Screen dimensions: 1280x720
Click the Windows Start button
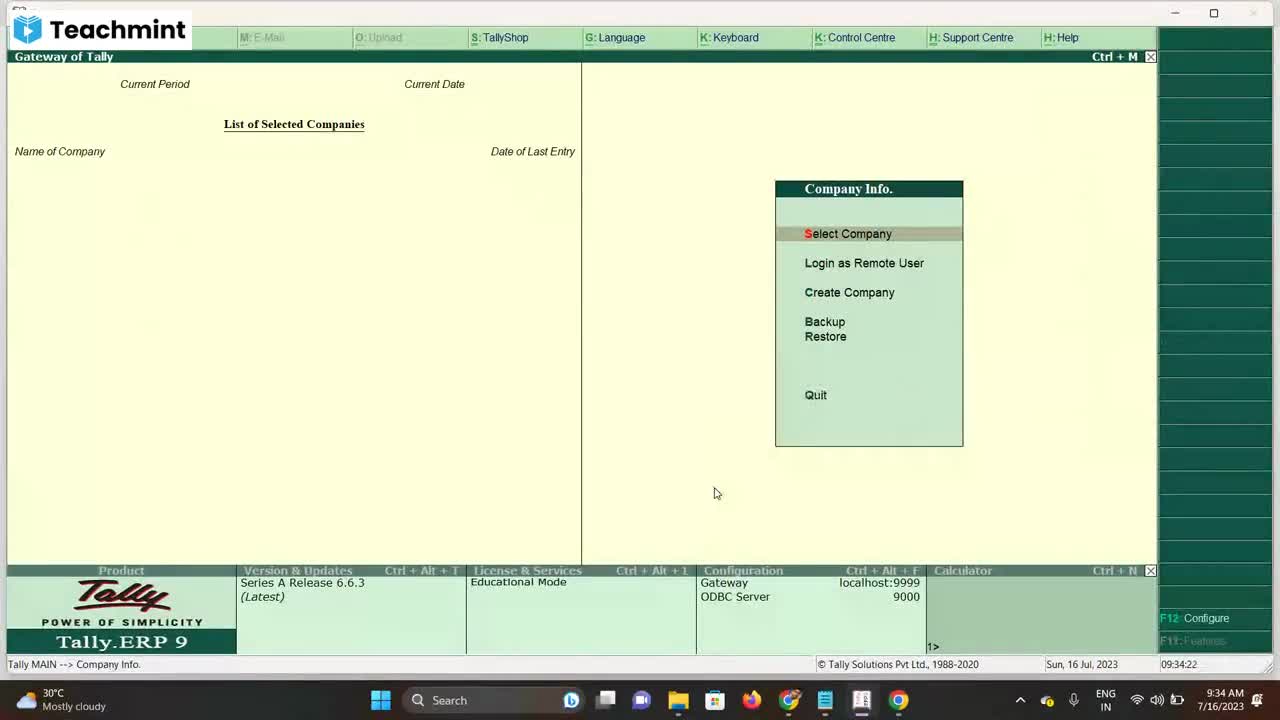[380, 700]
